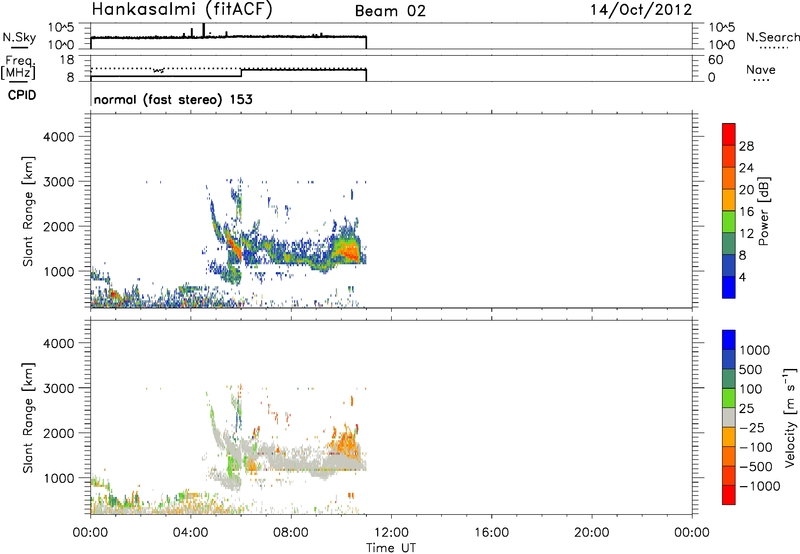The width and height of the screenshot is (800, 554).
Task: Click 1000 slant range tick in velocity panel
Action: pos(59,478)
